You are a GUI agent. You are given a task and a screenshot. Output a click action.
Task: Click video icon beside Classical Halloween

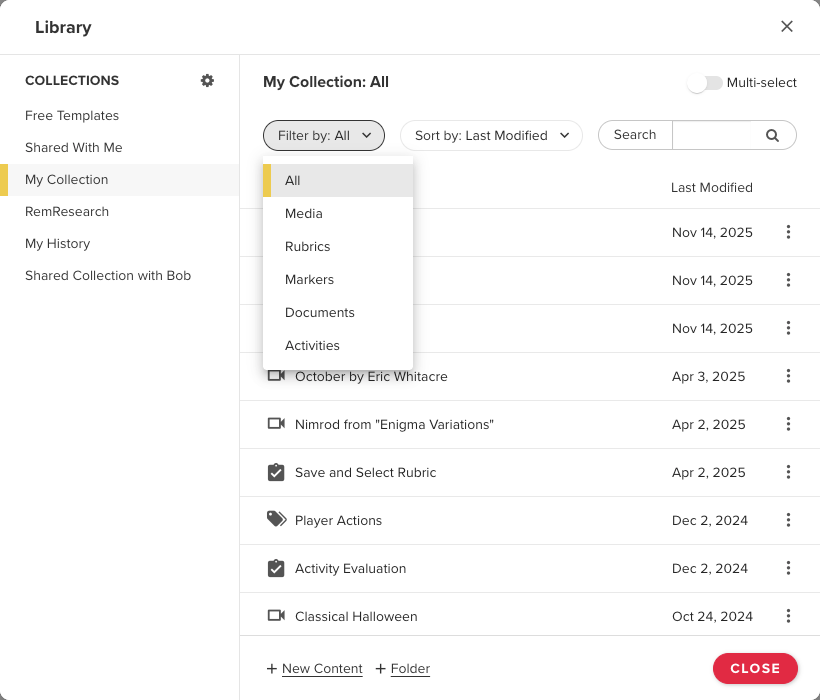click(x=276, y=616)
